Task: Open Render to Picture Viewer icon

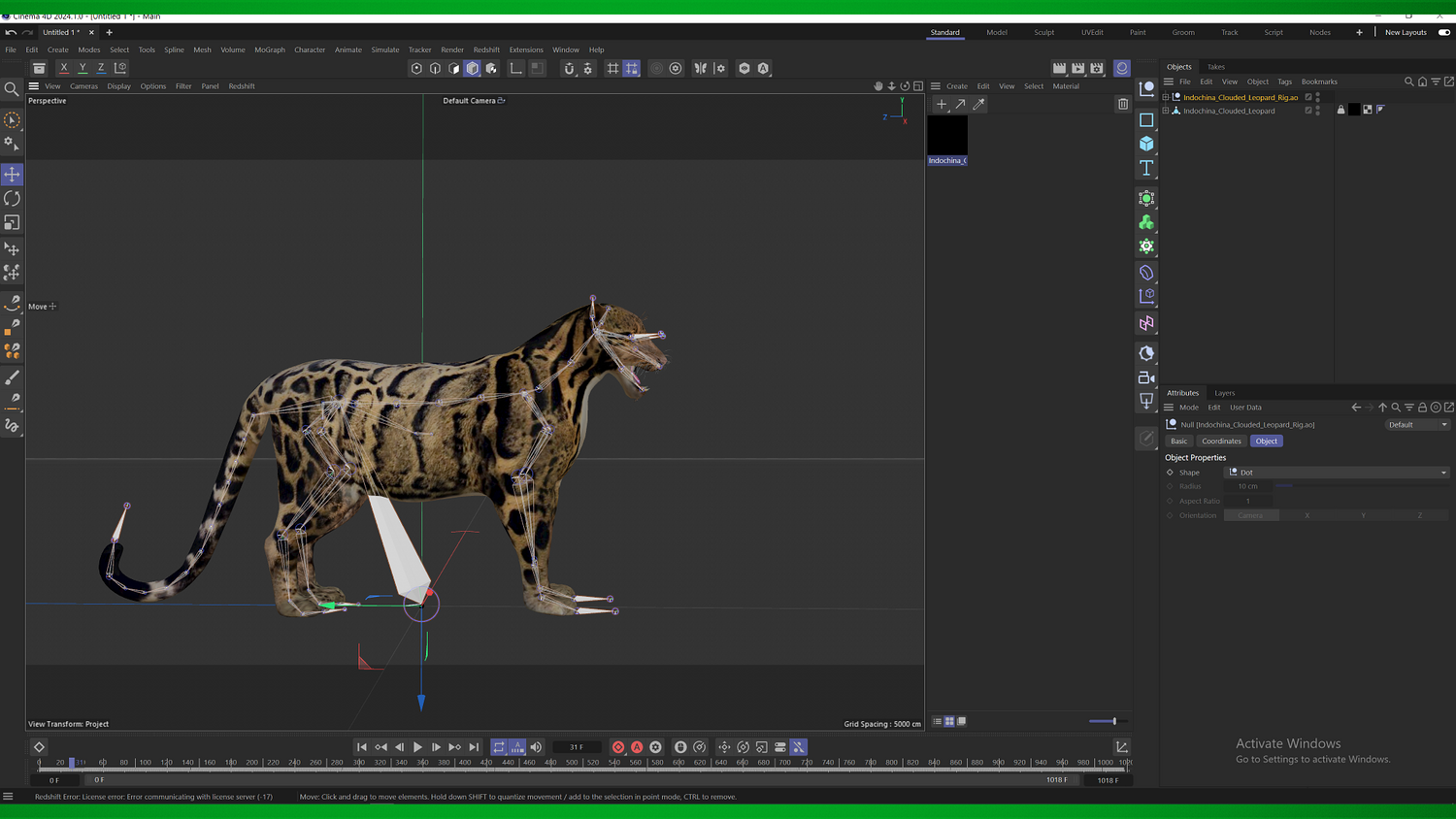Action: (x=1078, y=68)
